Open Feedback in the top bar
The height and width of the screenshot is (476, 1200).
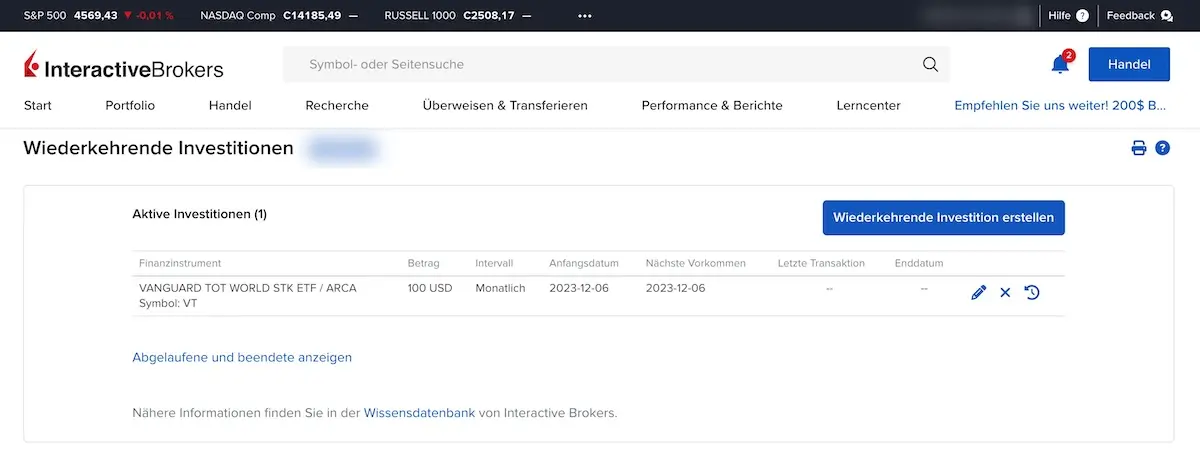tap(1140, 16)
